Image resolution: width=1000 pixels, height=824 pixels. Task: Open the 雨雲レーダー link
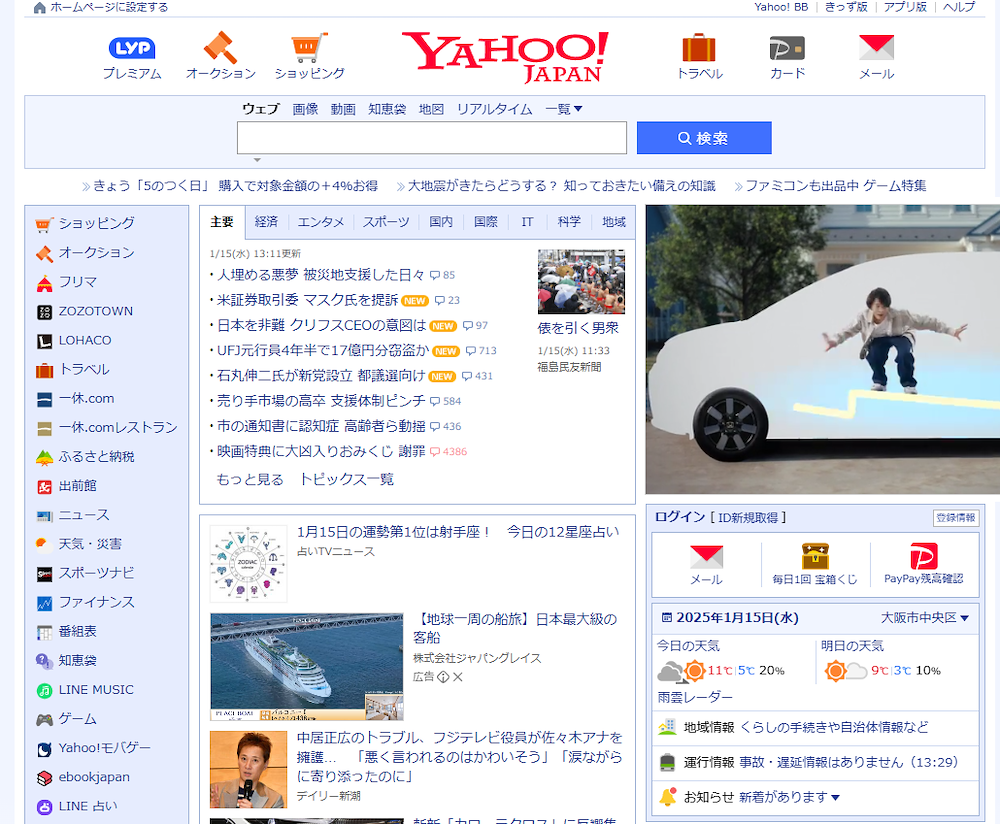coord(695,698)
